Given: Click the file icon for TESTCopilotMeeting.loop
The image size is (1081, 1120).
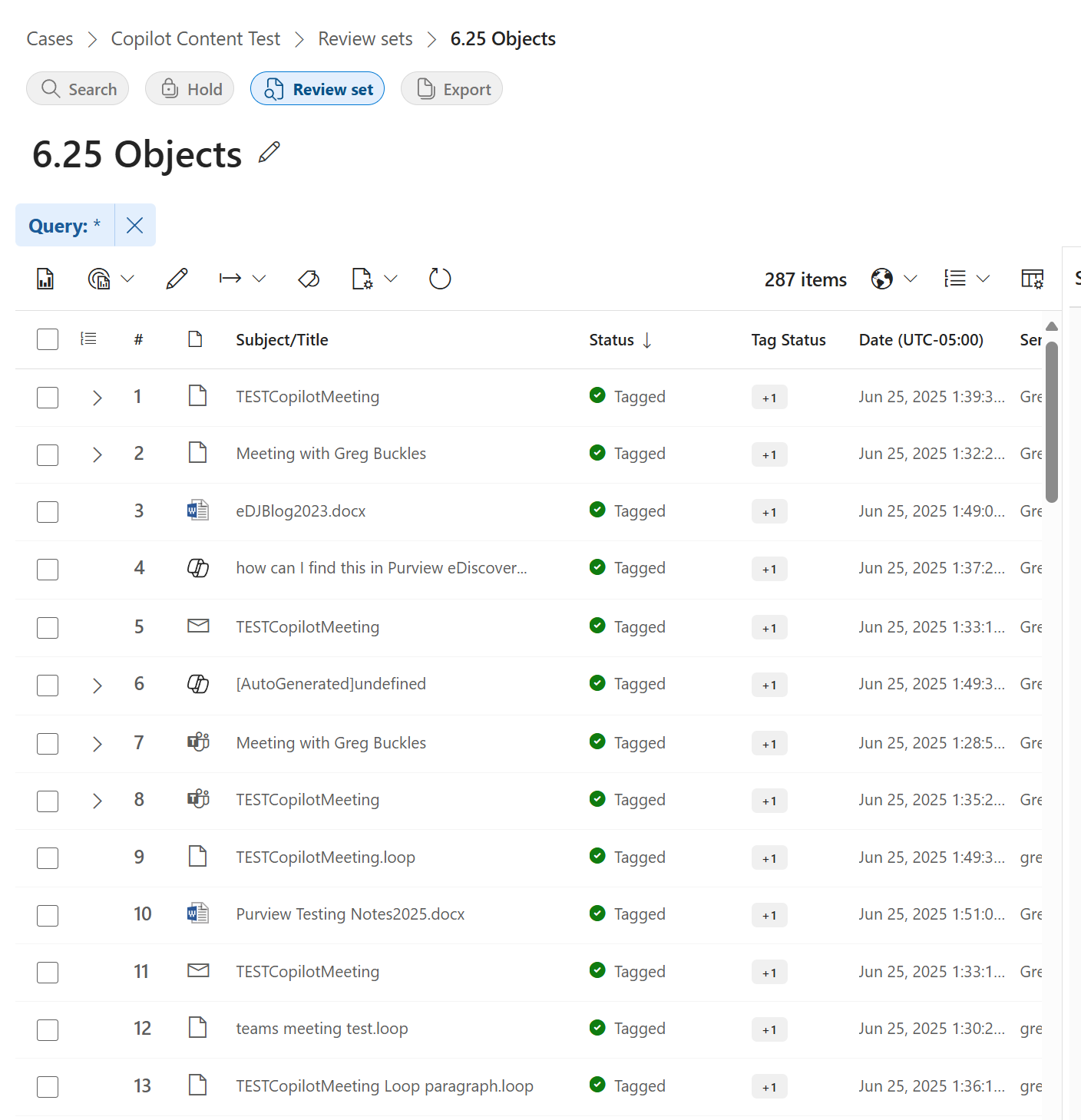Looking at the screenshot, I should [198, 856].
